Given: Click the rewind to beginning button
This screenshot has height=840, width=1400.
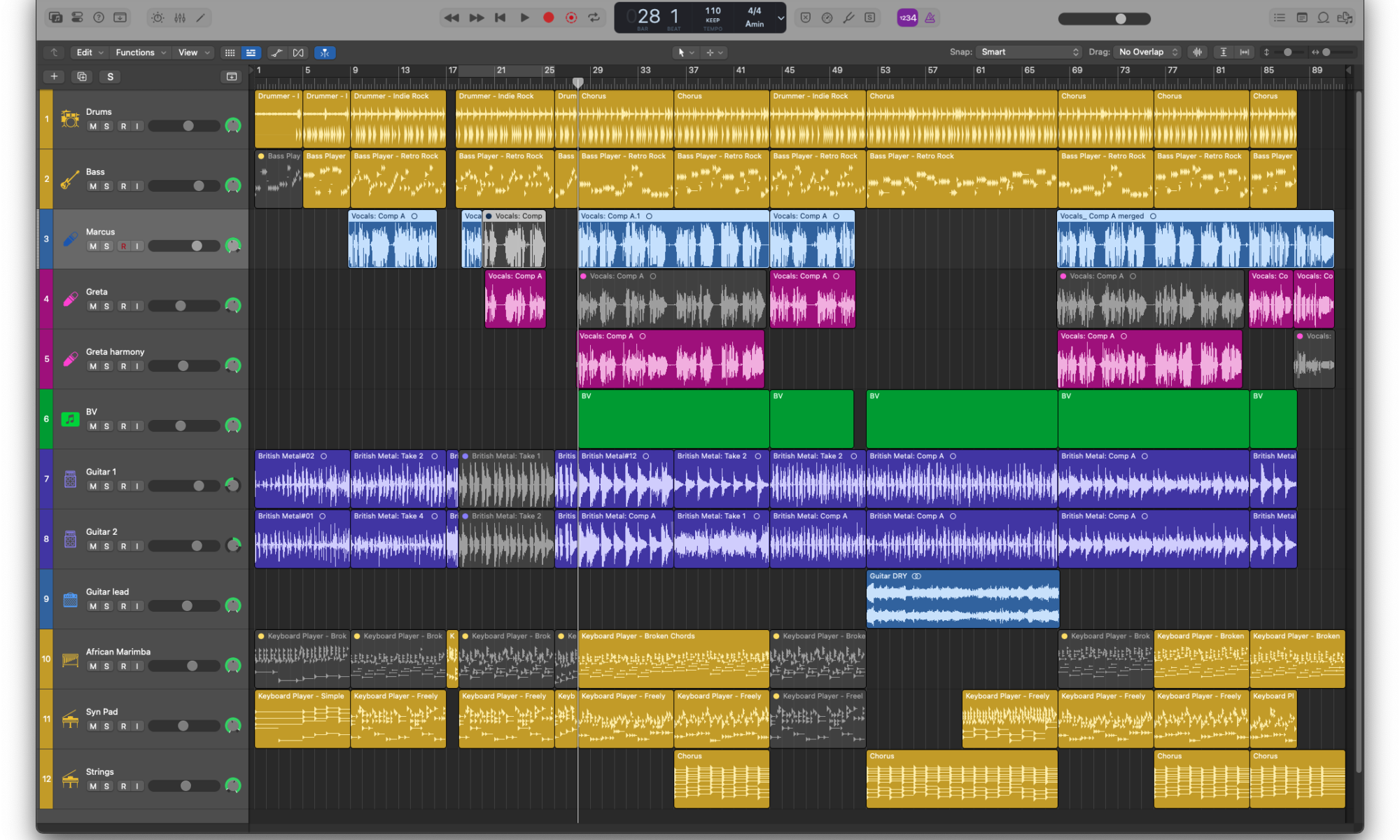Looking at the screenshot, I should coord(498,17).
